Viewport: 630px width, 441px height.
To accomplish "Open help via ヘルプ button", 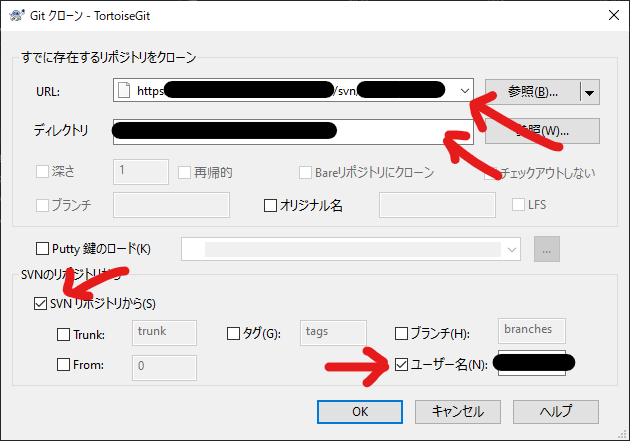I will pyautogui.click(x=556, y=412).
